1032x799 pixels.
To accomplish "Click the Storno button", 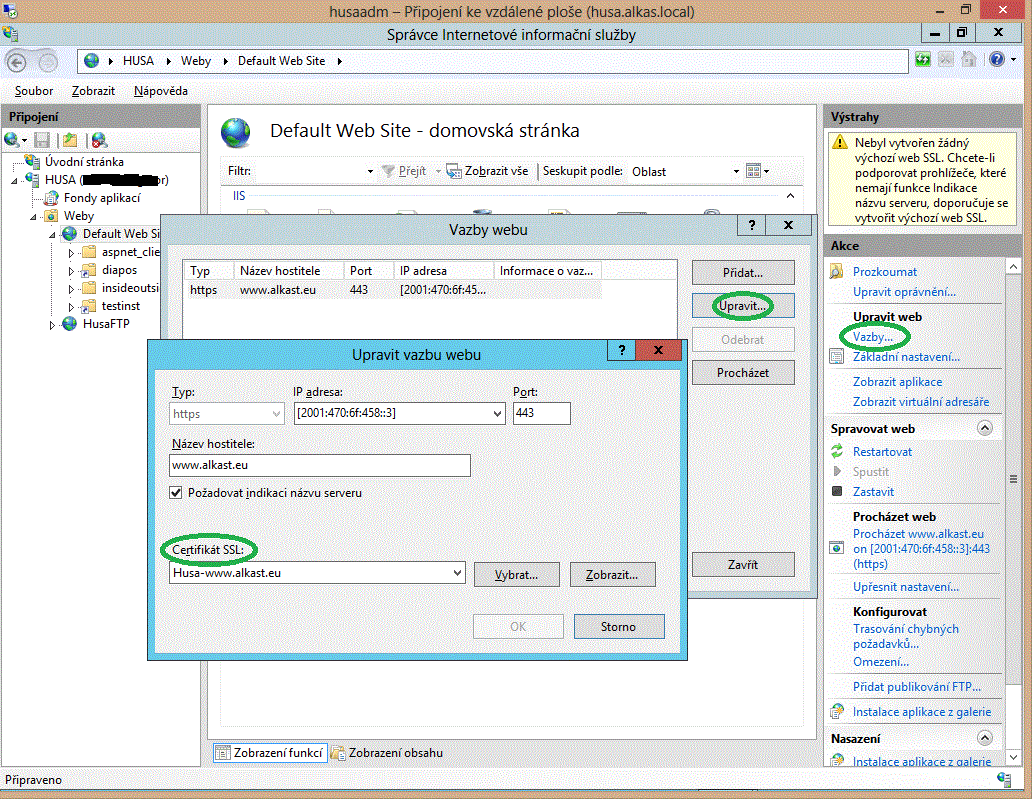I will click(618, 627).
